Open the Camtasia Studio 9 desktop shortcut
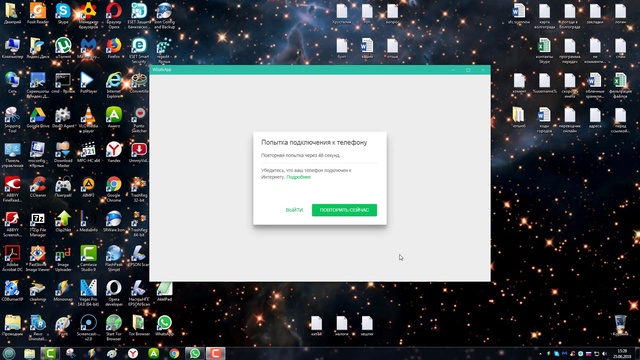The width and height of the screenshot is (640, 360). click(x=88, y=258)
